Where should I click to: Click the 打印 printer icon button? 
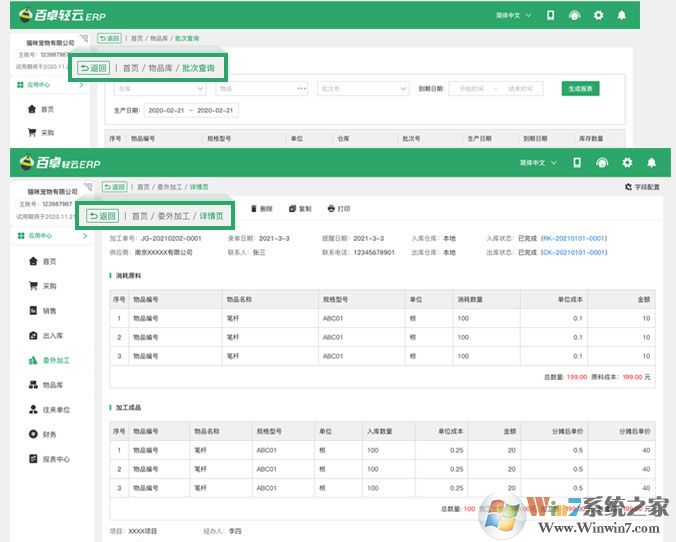tap(338, 209)
